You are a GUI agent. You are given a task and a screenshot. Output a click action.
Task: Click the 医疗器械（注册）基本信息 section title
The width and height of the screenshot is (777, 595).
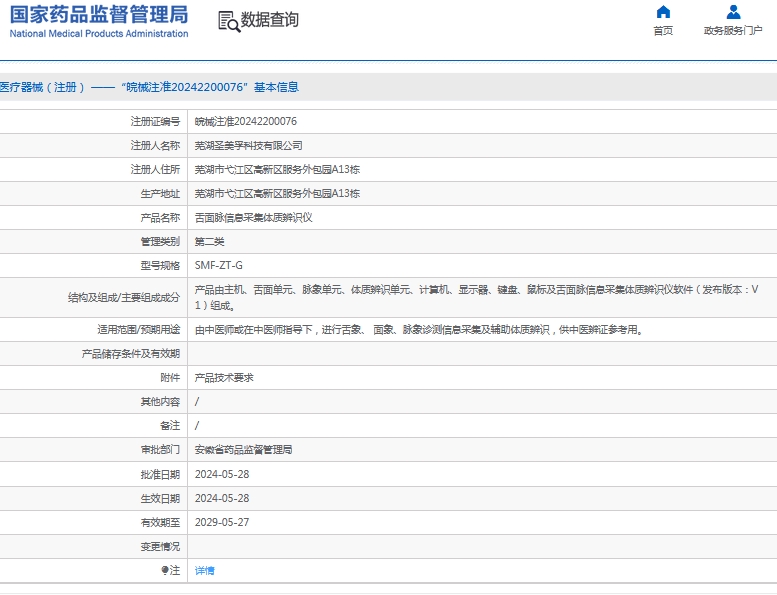tap(149, 87)
